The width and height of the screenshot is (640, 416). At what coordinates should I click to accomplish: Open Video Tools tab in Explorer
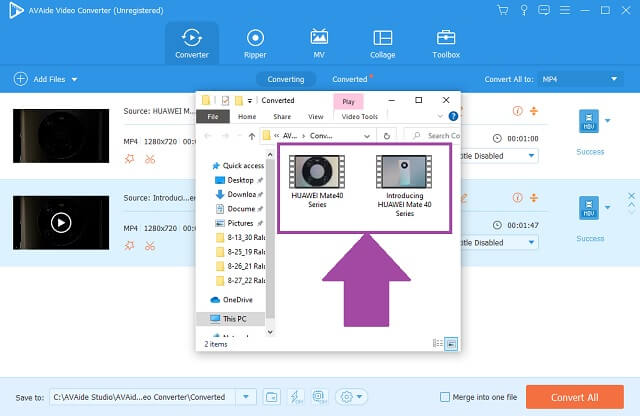(360, 117)
